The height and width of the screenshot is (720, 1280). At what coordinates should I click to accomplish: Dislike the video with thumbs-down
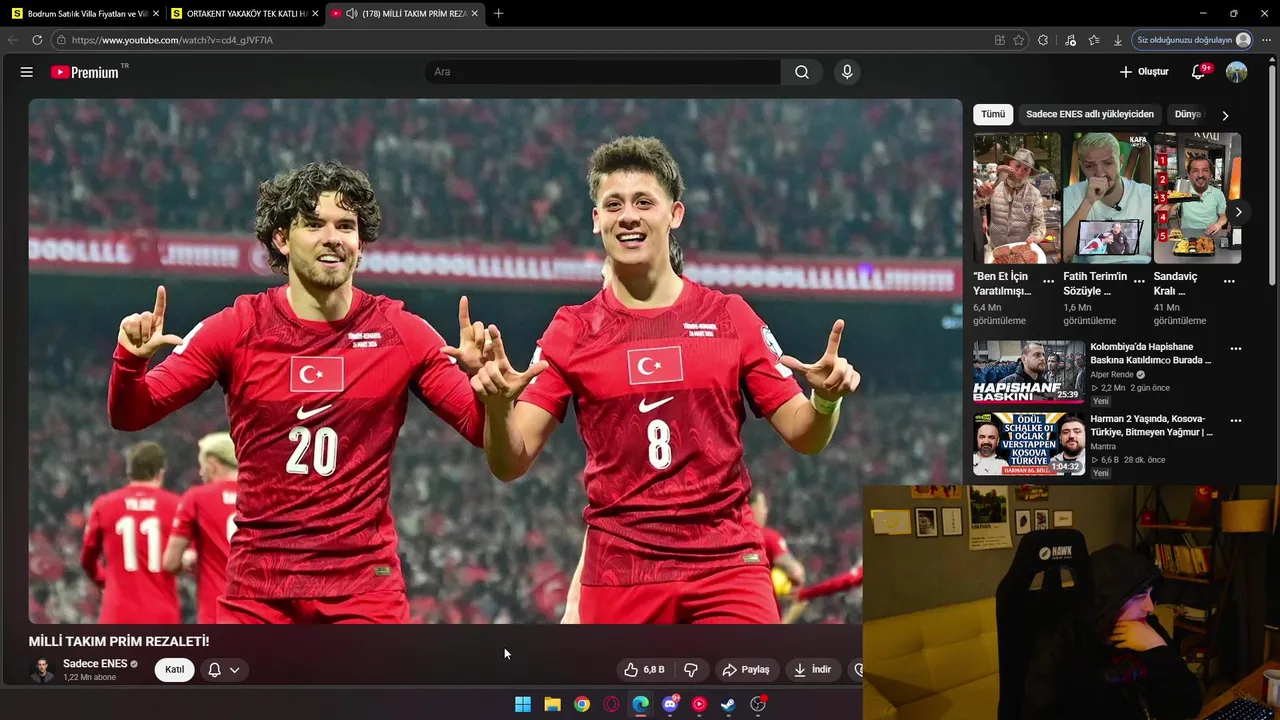[x=691, y=670]
